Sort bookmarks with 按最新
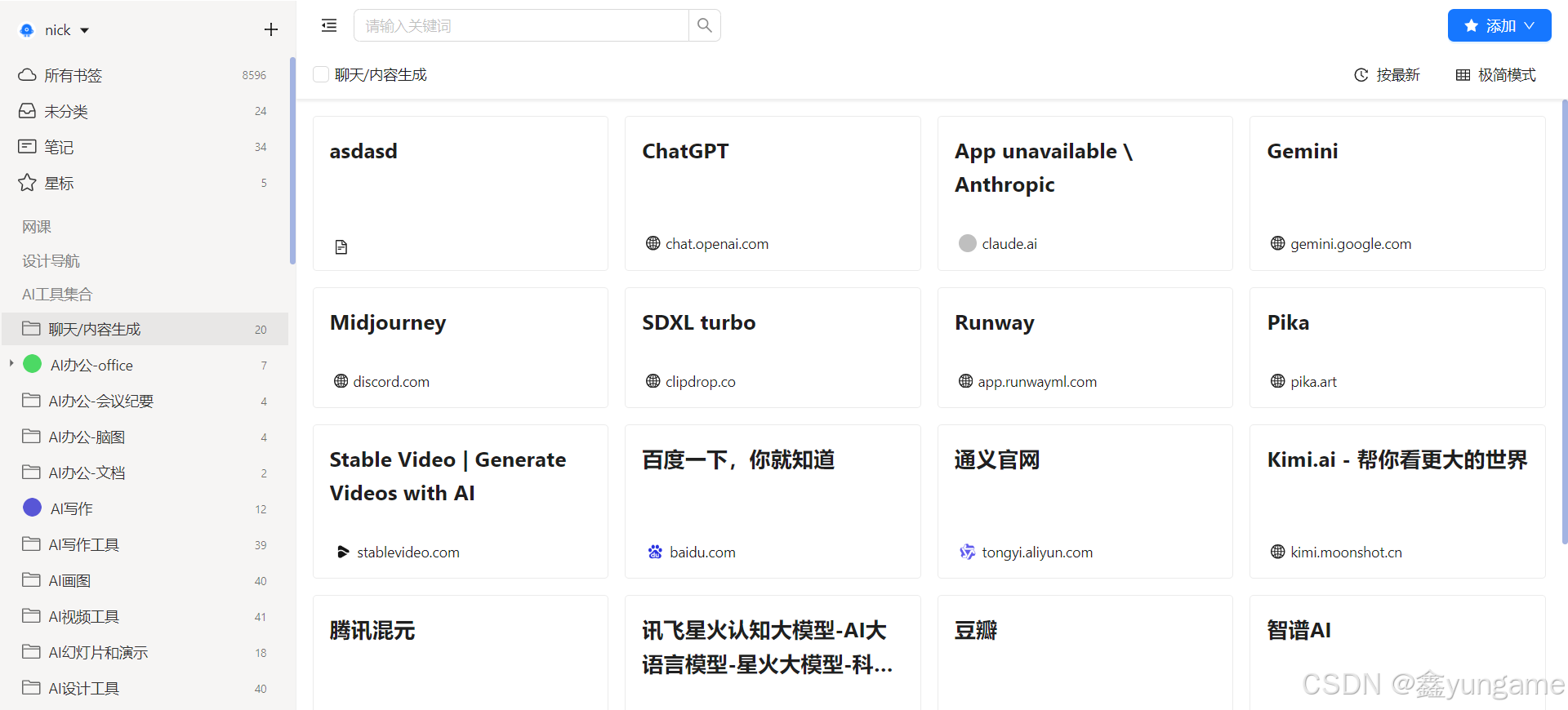This screenshot has height=710, width=1568. (x=1387, y=75)
